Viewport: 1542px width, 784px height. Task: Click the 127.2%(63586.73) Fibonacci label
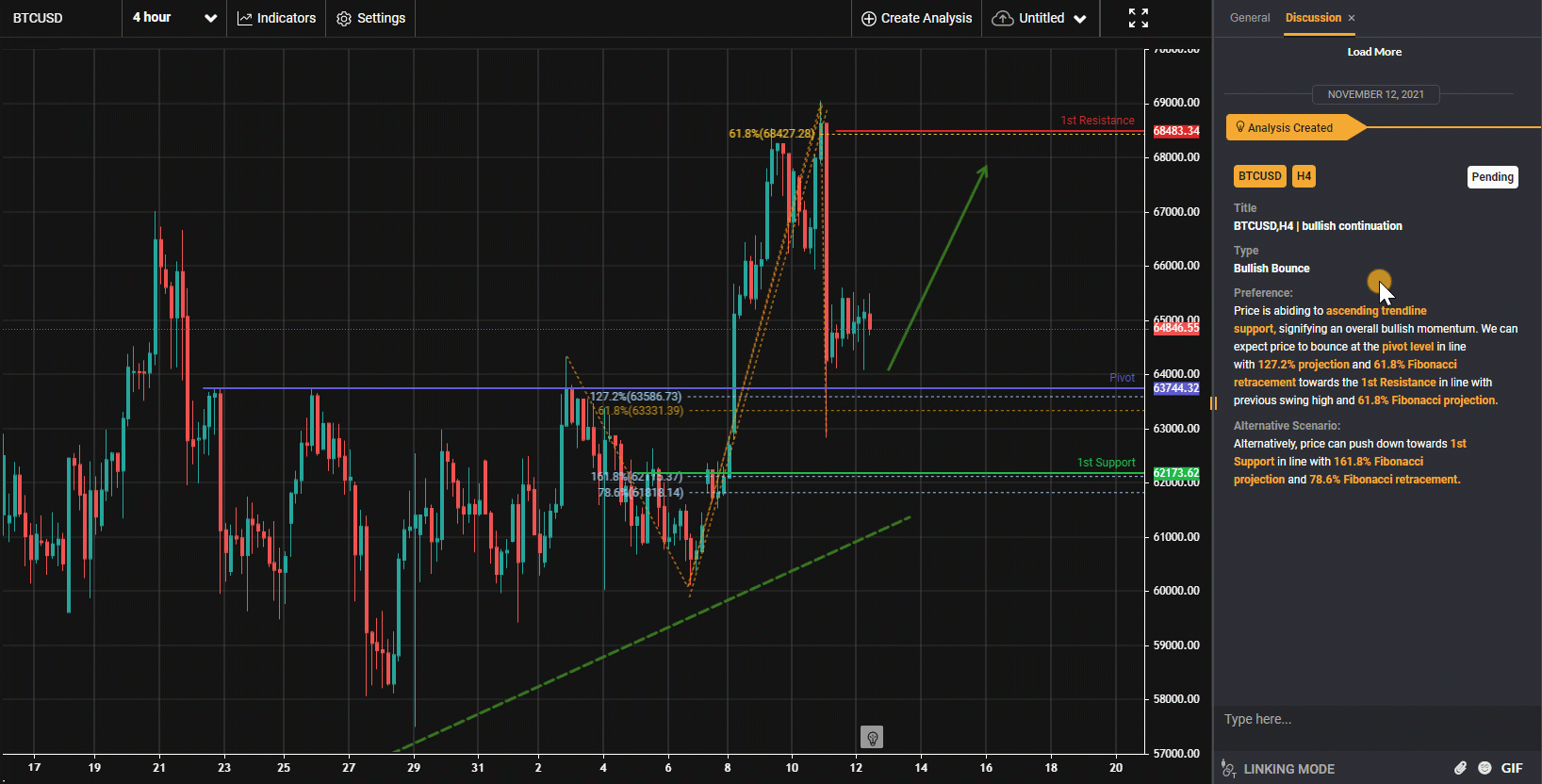tap(635, 397)
